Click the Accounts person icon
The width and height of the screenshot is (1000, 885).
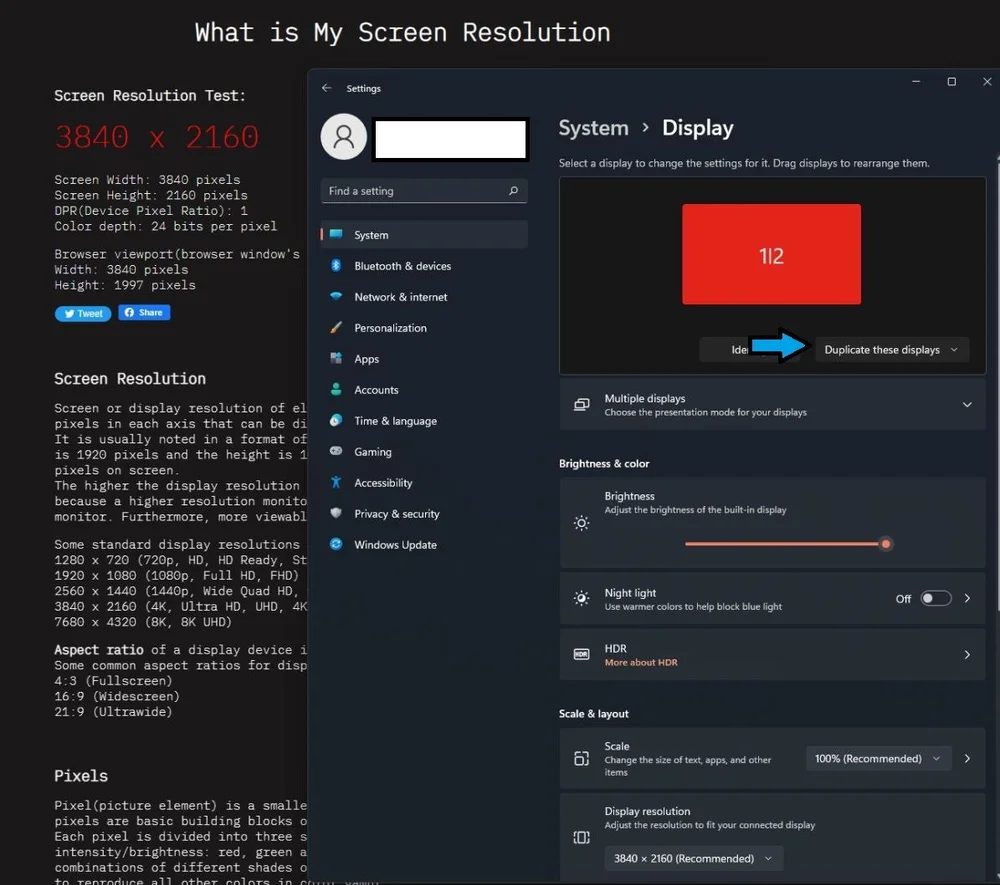pos(336,389)
